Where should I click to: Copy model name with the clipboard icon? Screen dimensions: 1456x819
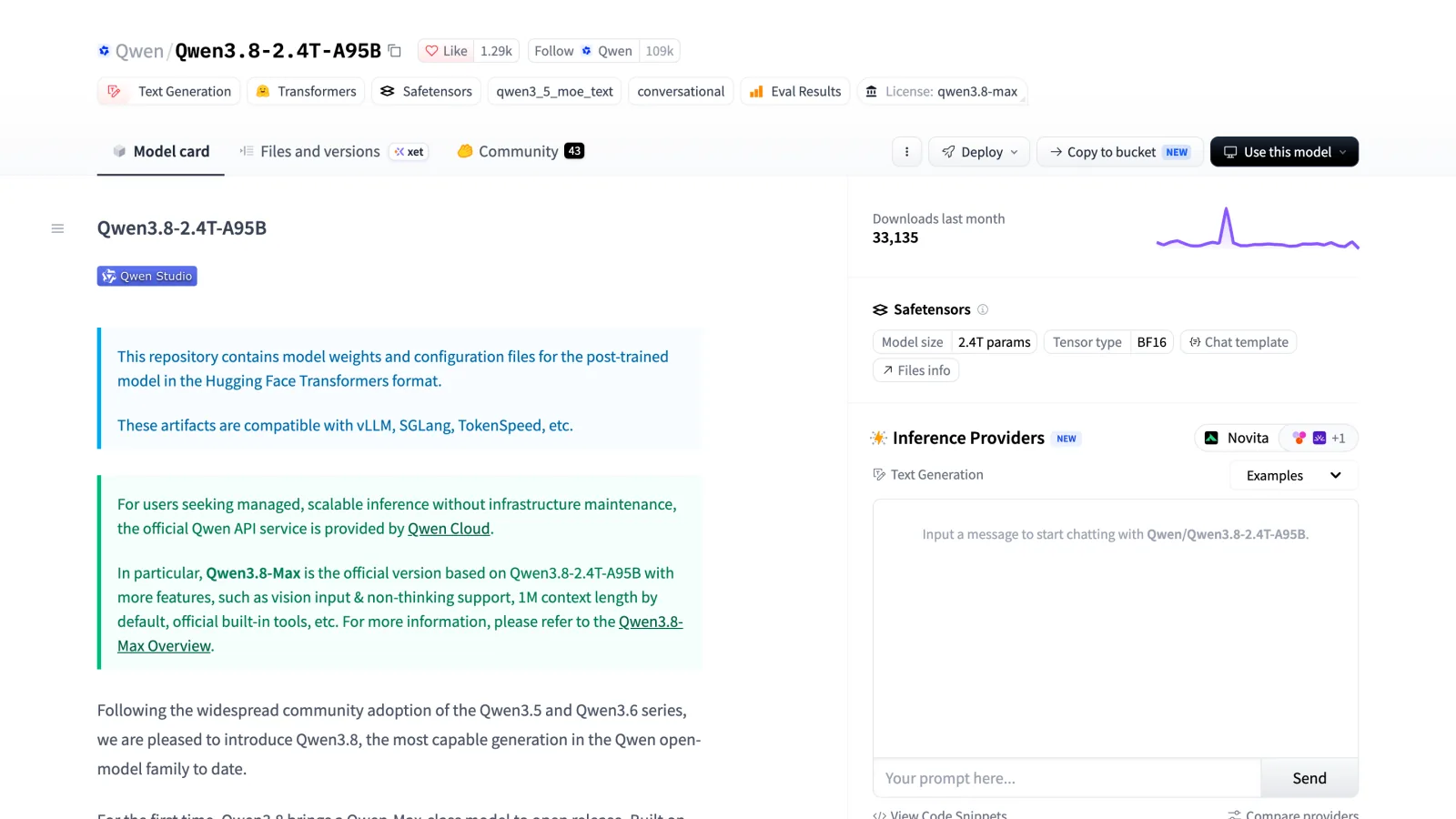395,51
